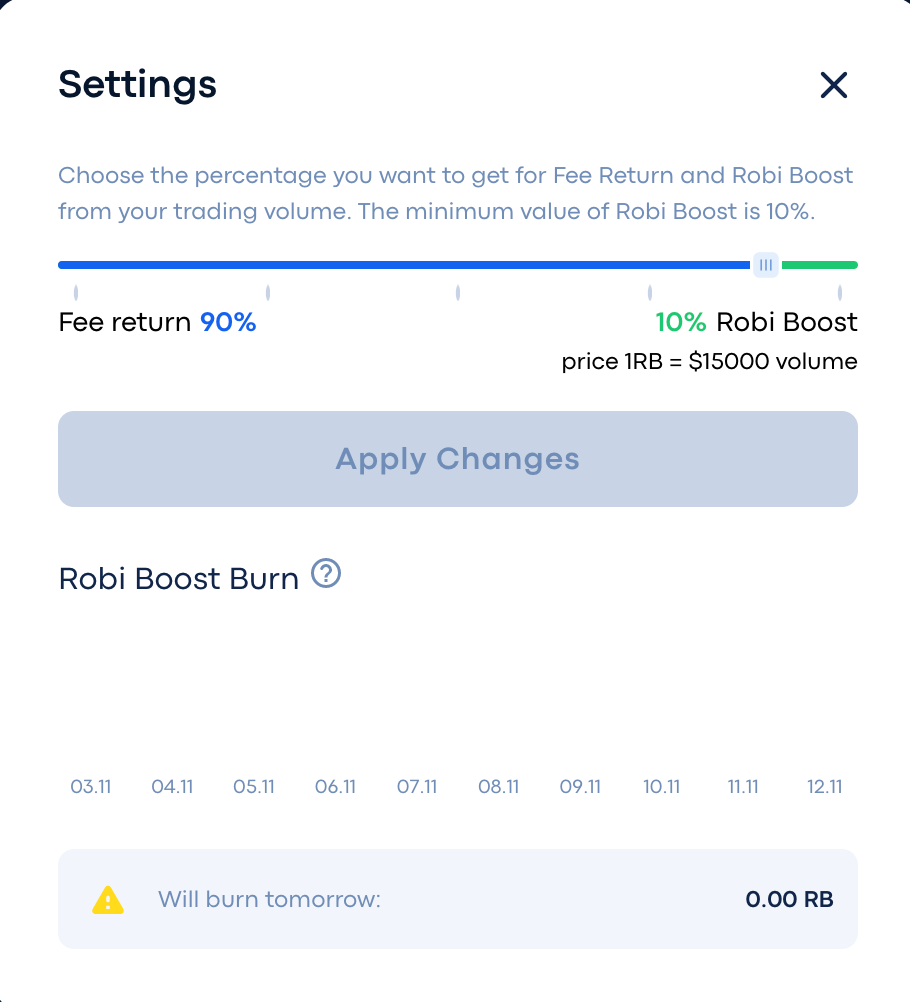The image size is (910, 1002).
Task: Click the slider handle grip
Action: (766, 265)
